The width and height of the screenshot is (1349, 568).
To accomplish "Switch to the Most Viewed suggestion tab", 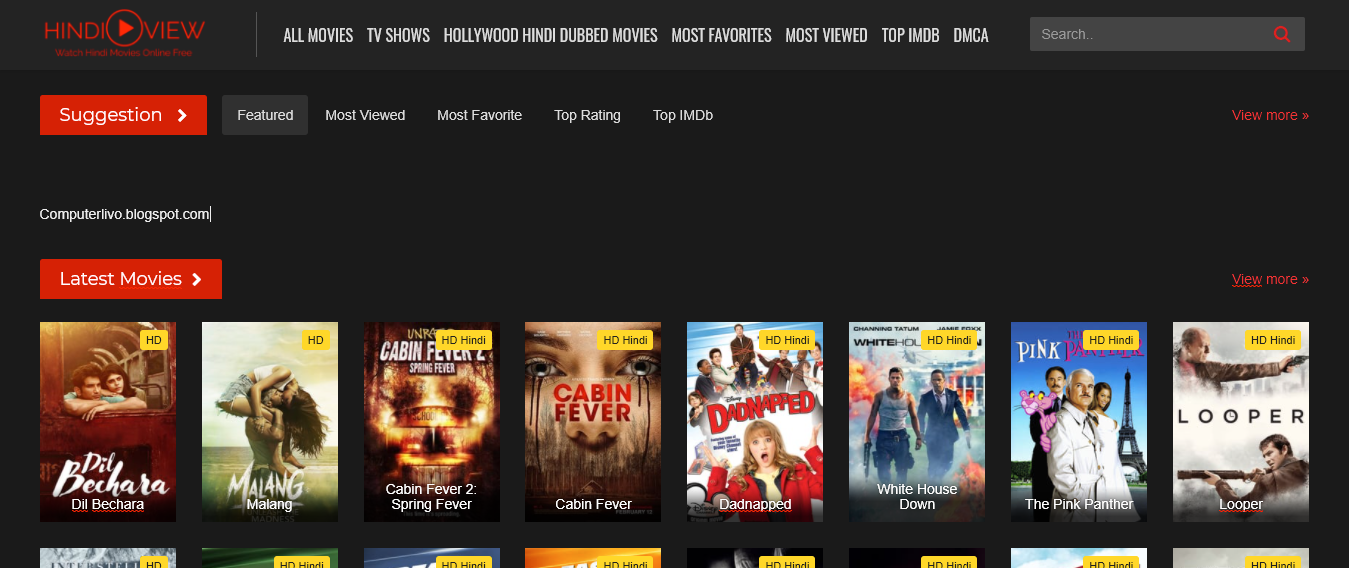I will (365, 115).
